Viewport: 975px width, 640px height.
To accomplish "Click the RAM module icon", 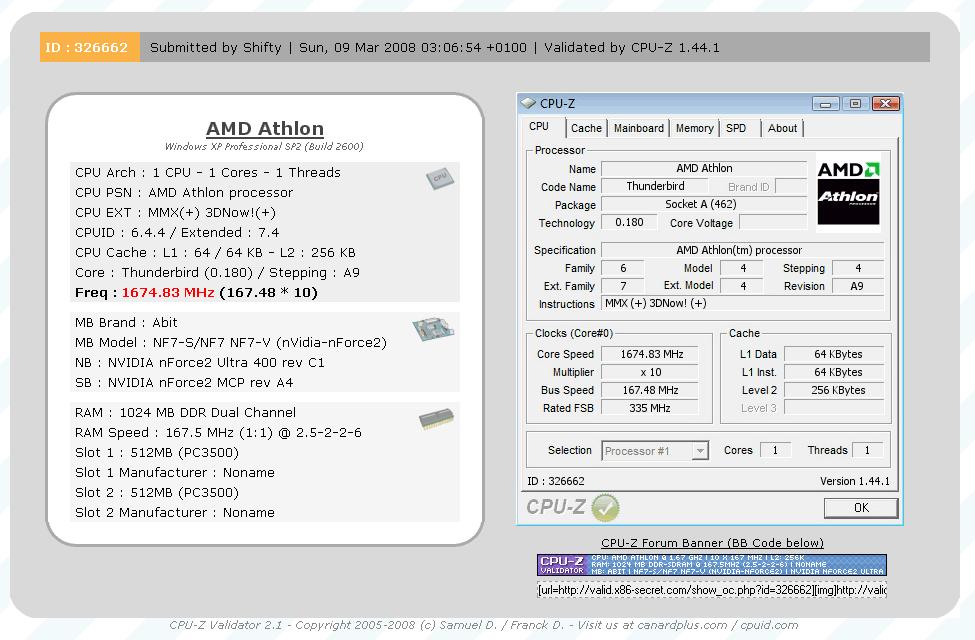I will (437, 419).
